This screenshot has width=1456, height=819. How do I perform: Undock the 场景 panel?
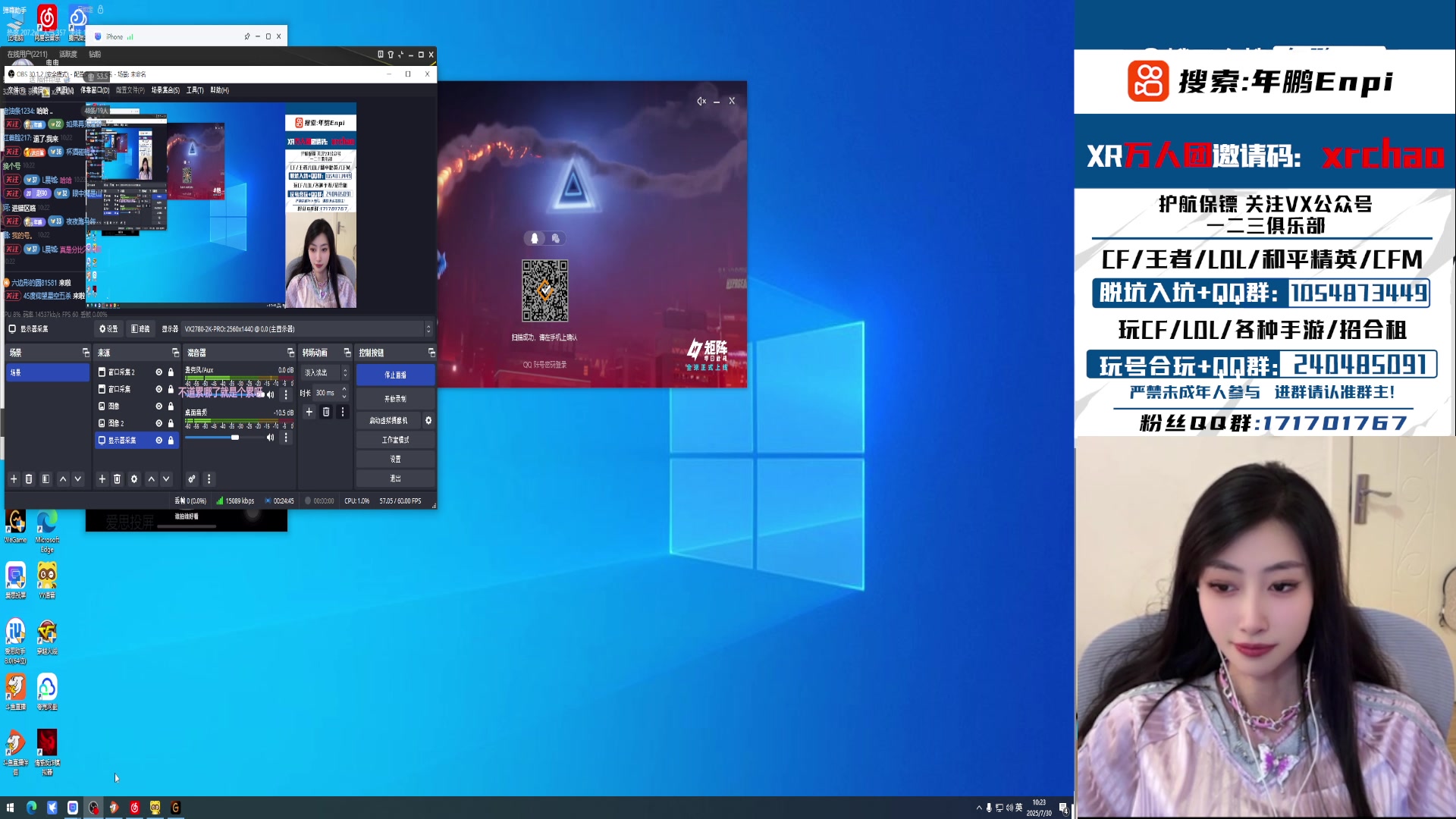tap(86, 353)
